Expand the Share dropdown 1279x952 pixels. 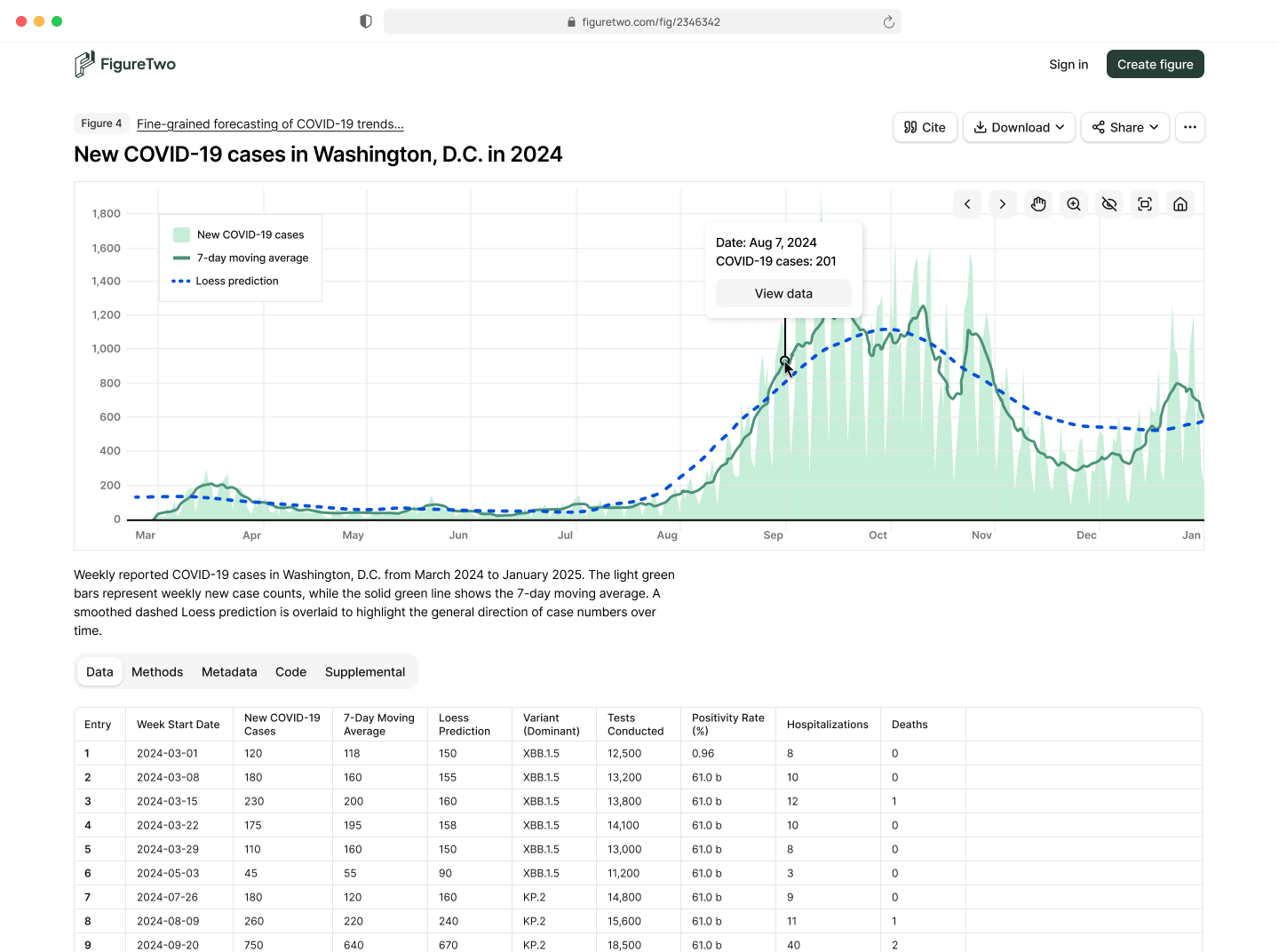(x=1124, y=127)
